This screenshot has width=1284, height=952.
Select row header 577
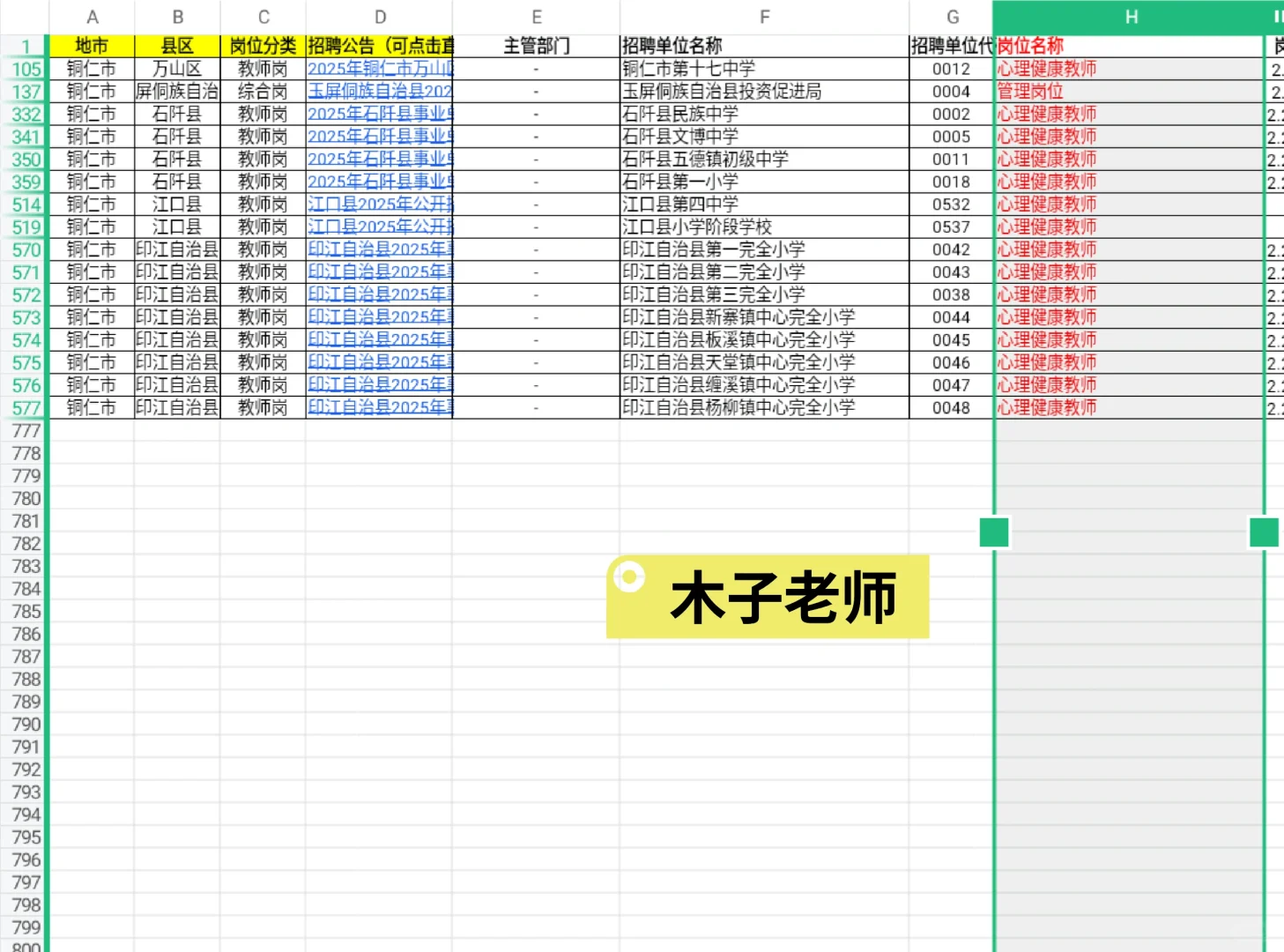coord(25,408)
